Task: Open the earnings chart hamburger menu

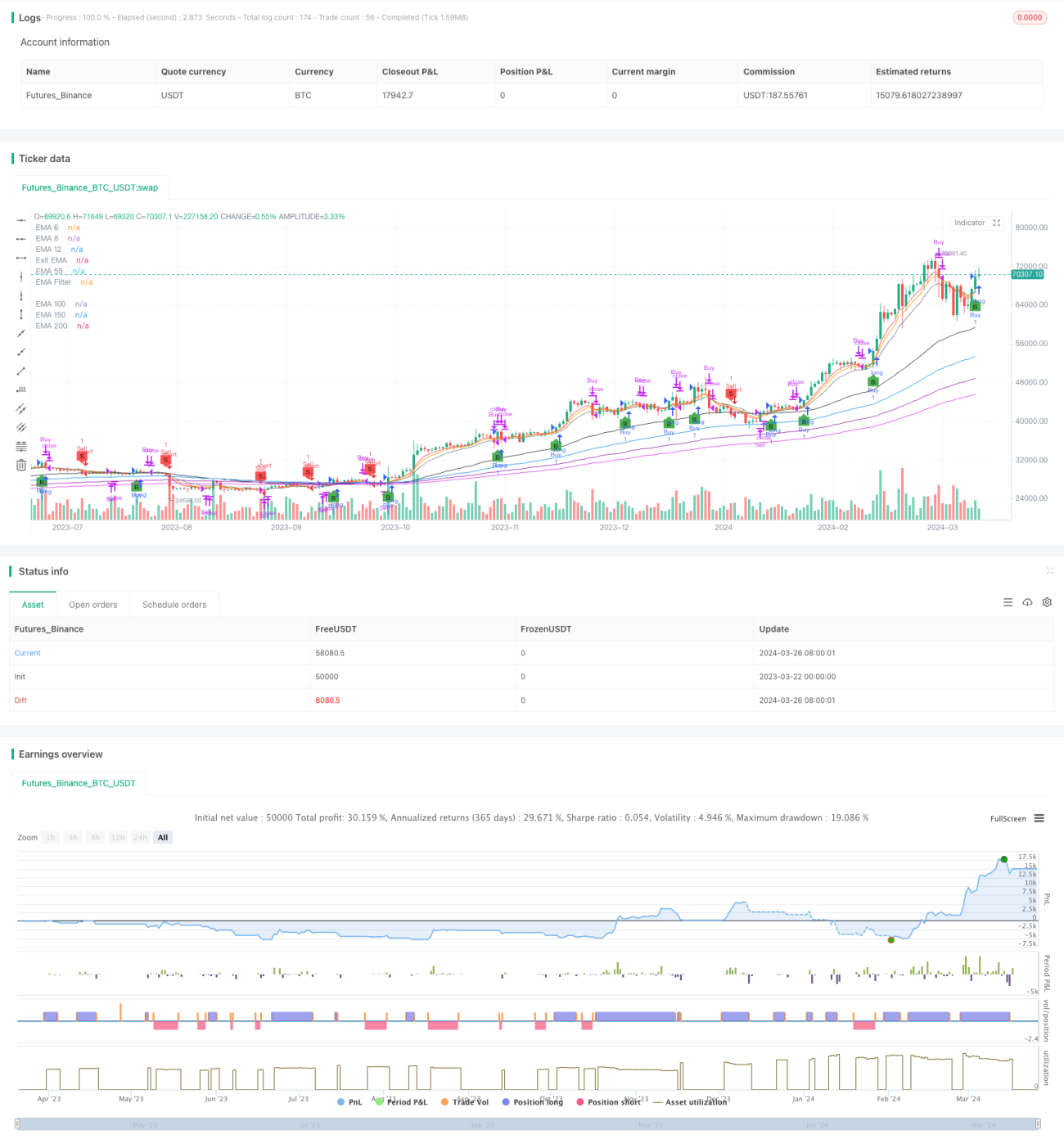Action: click(x=1039, y=818)
